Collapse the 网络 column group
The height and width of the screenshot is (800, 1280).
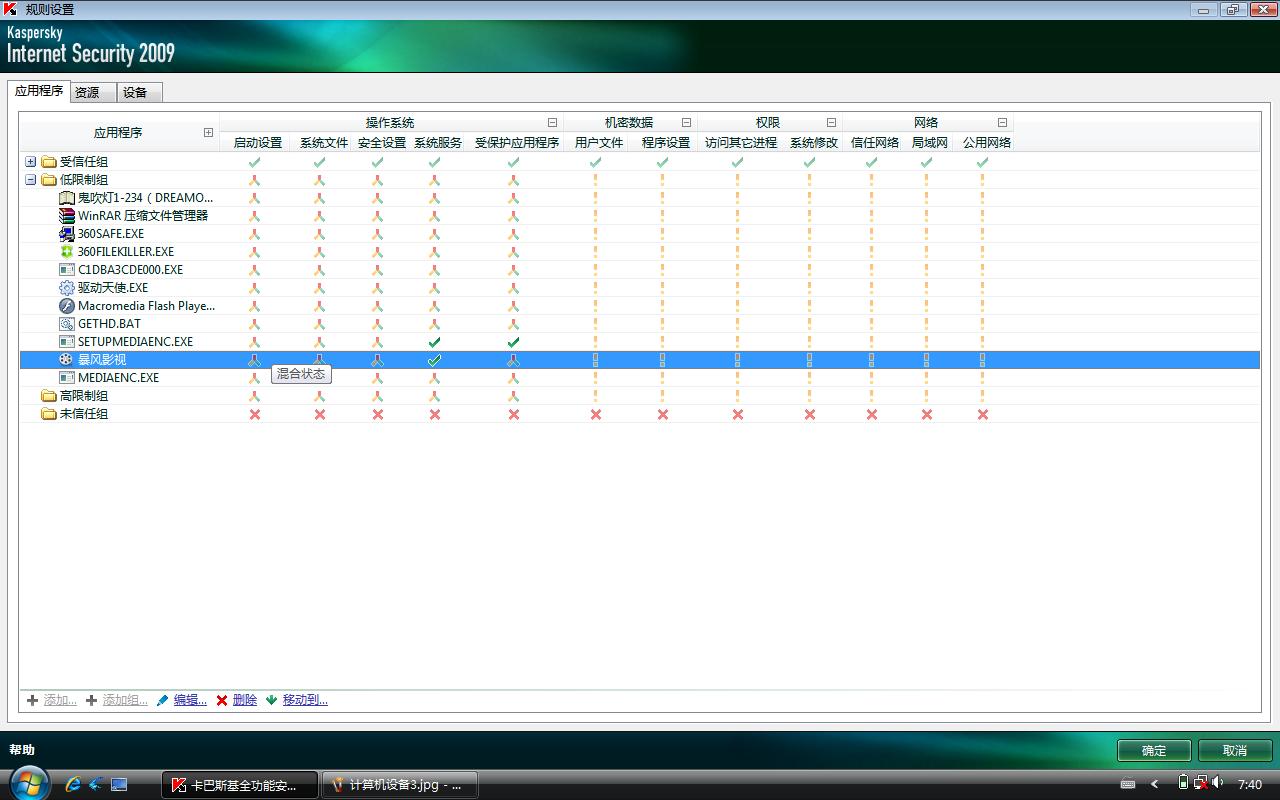point(1002,123)
